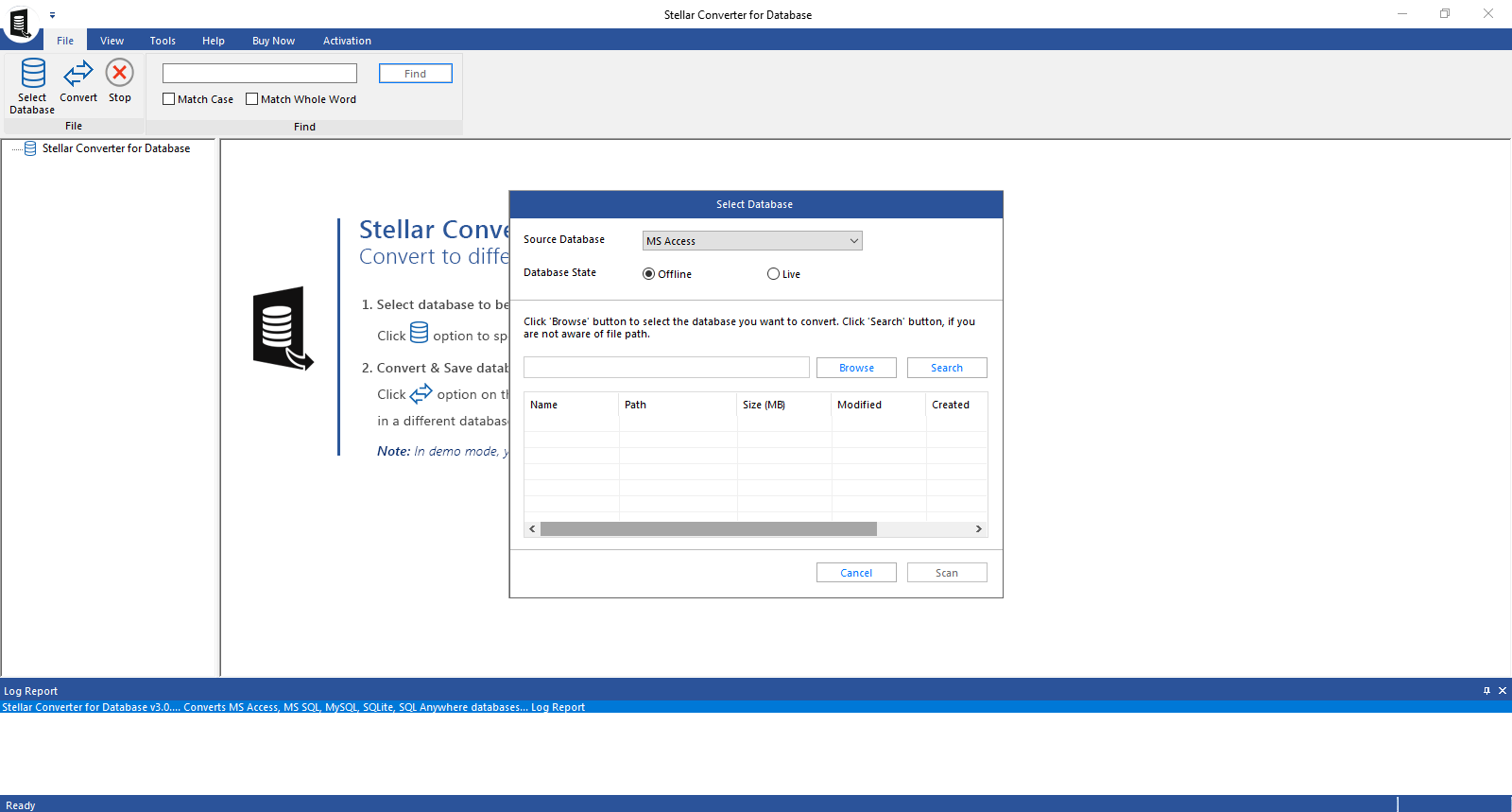Close the Log Report panel
1512x812 pixels.
coord(1503,691)
